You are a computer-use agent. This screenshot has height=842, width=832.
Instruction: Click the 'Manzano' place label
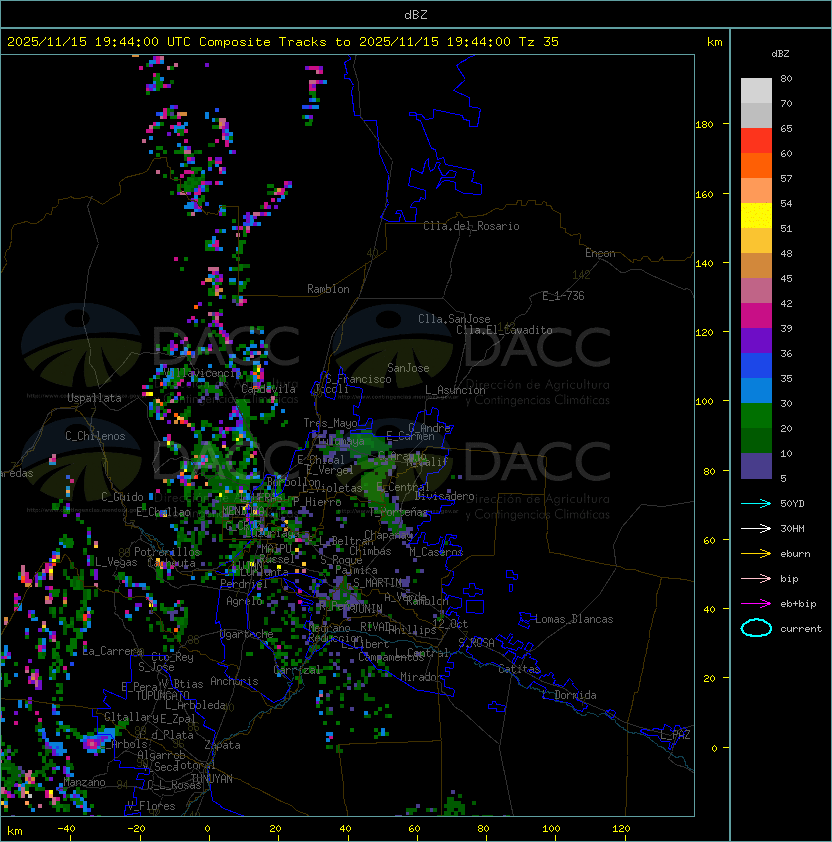click(x=84, y=782)
